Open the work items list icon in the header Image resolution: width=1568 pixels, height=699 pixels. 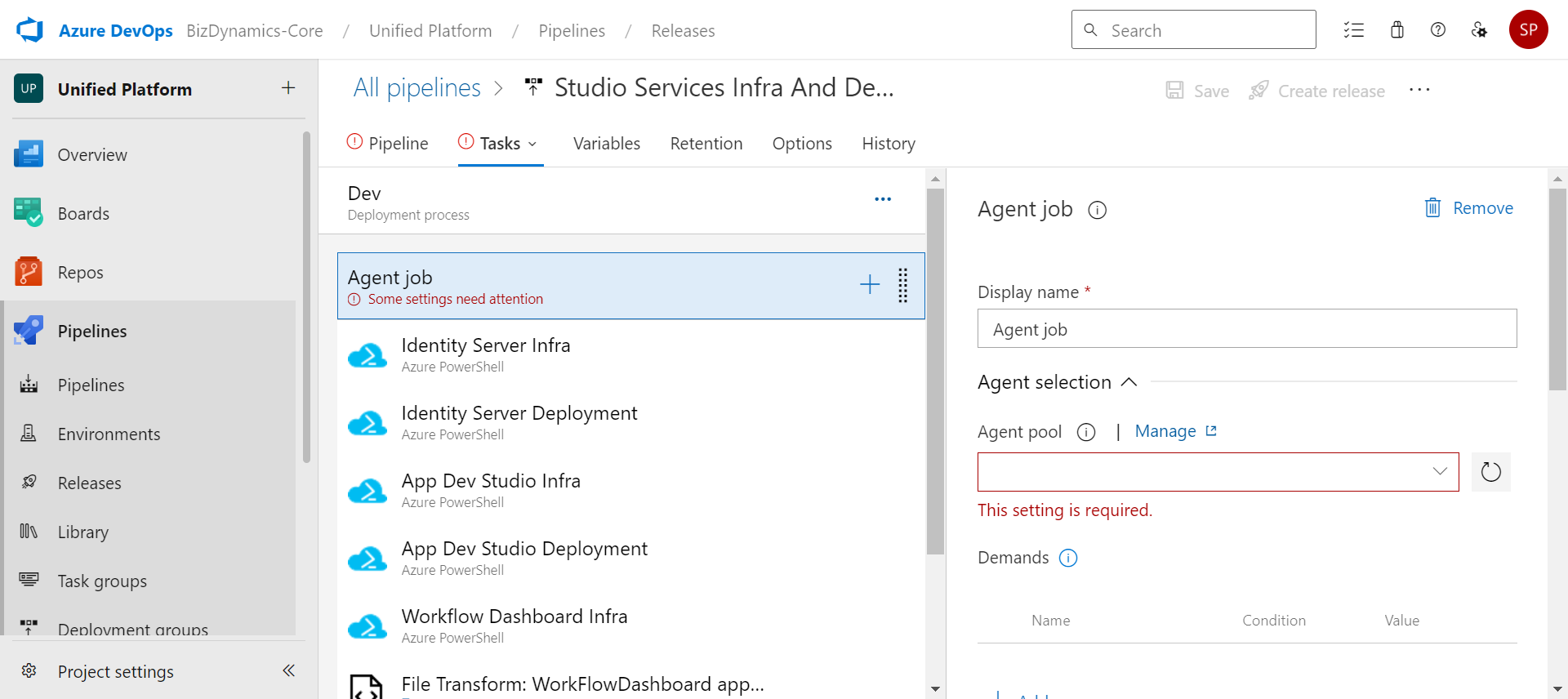(x=1354, y=30)
